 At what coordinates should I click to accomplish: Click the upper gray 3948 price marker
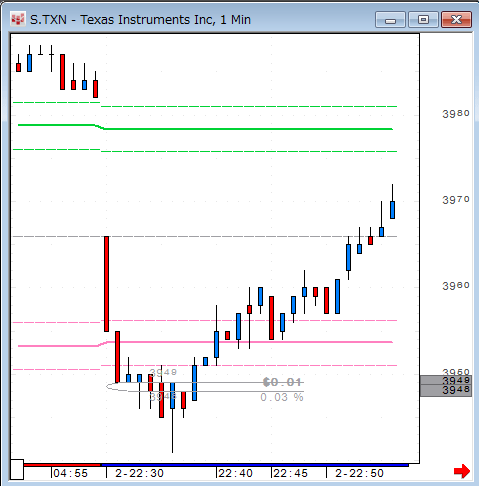click(446, 380)
